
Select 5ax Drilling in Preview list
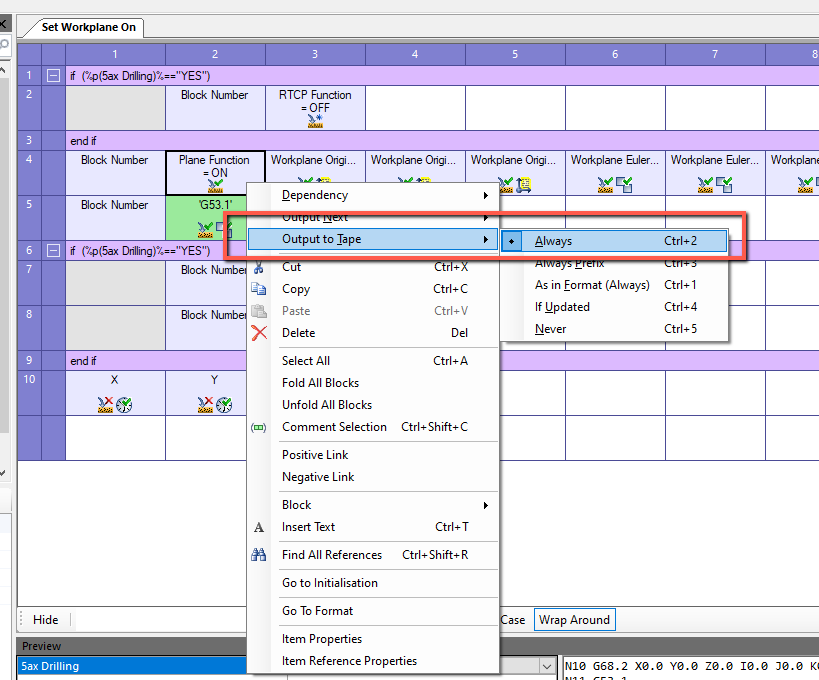click(x=132, y=666)
